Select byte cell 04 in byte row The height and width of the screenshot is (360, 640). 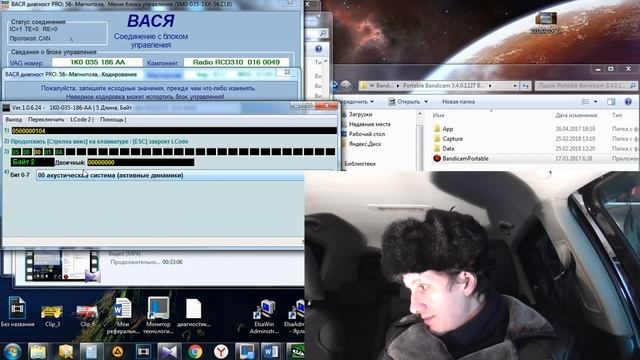[x=59, y=152]
